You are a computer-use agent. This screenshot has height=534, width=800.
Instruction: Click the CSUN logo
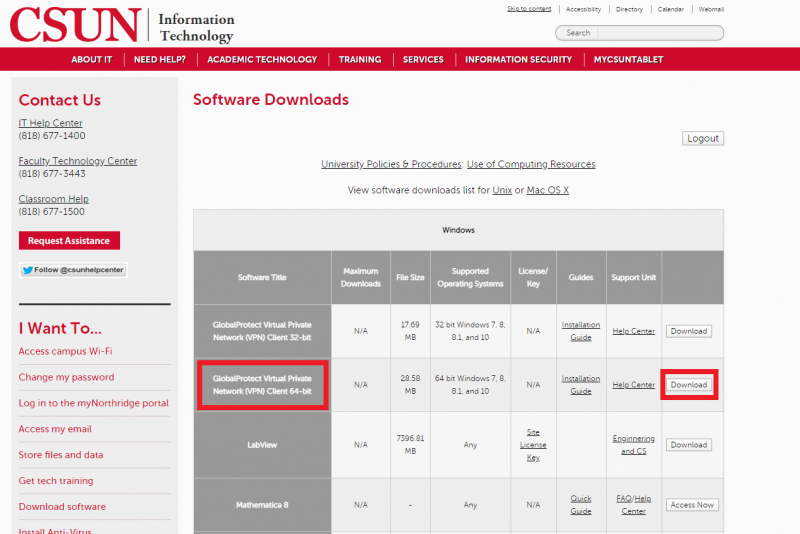click(x=74, y=24)
